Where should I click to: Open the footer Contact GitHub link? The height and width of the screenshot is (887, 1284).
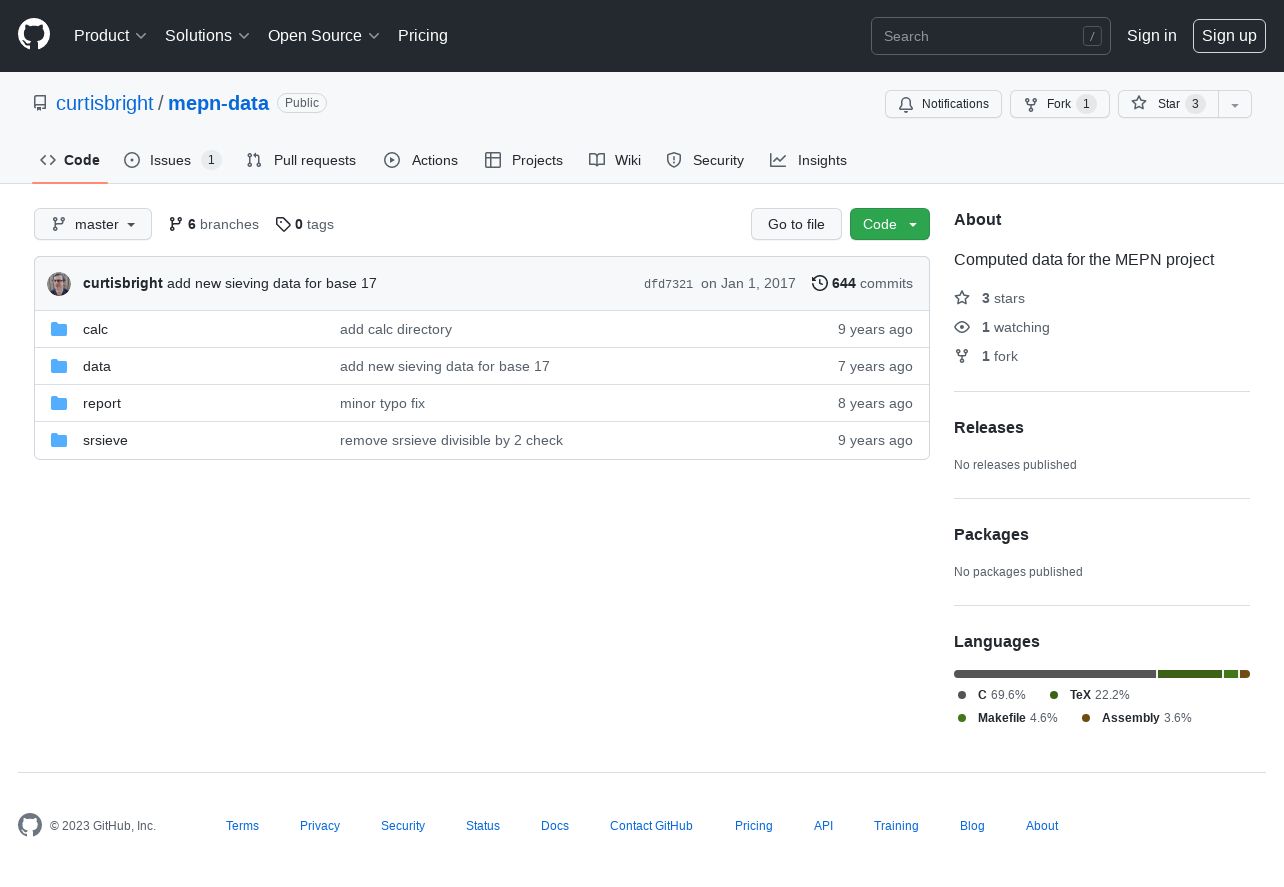(651, 826)
